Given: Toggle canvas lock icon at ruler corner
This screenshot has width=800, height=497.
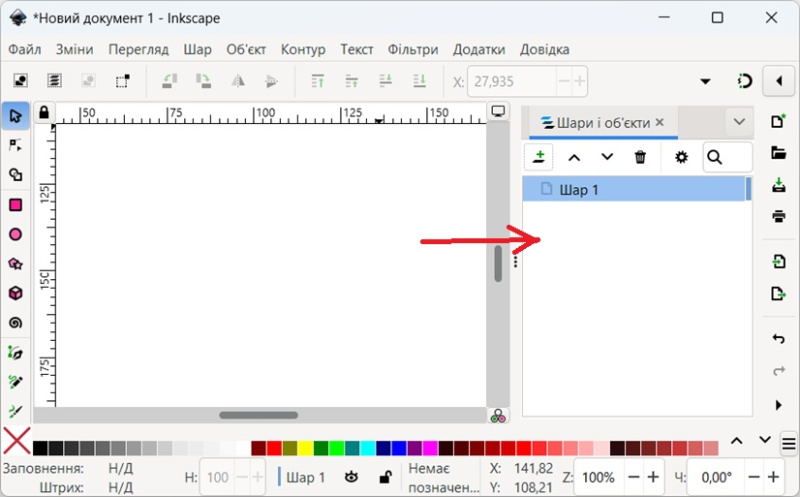Looking at the screenshot, I should point(43,113).
